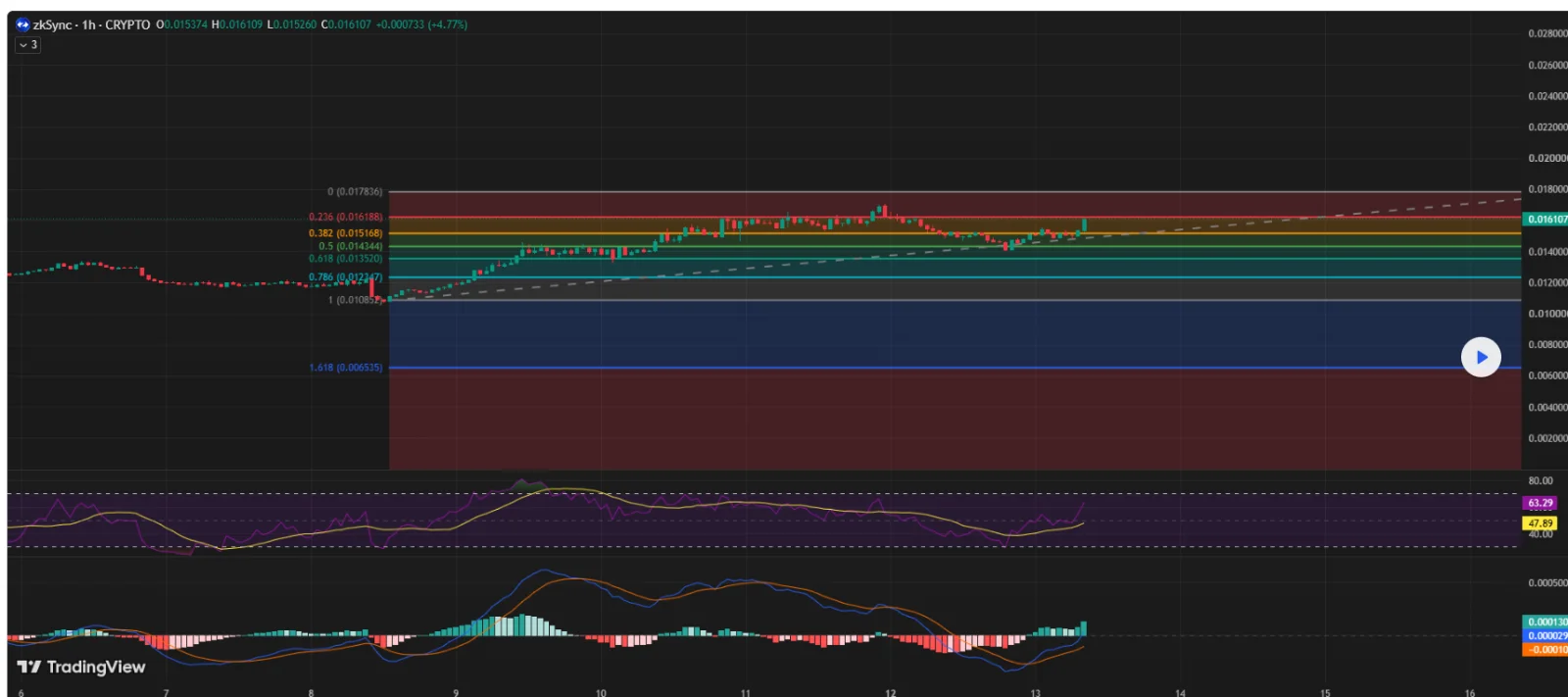Select the Fibonacci 0.618 (0.013520) level label
Screen dimensions: 1568x697
coord(346,259)
